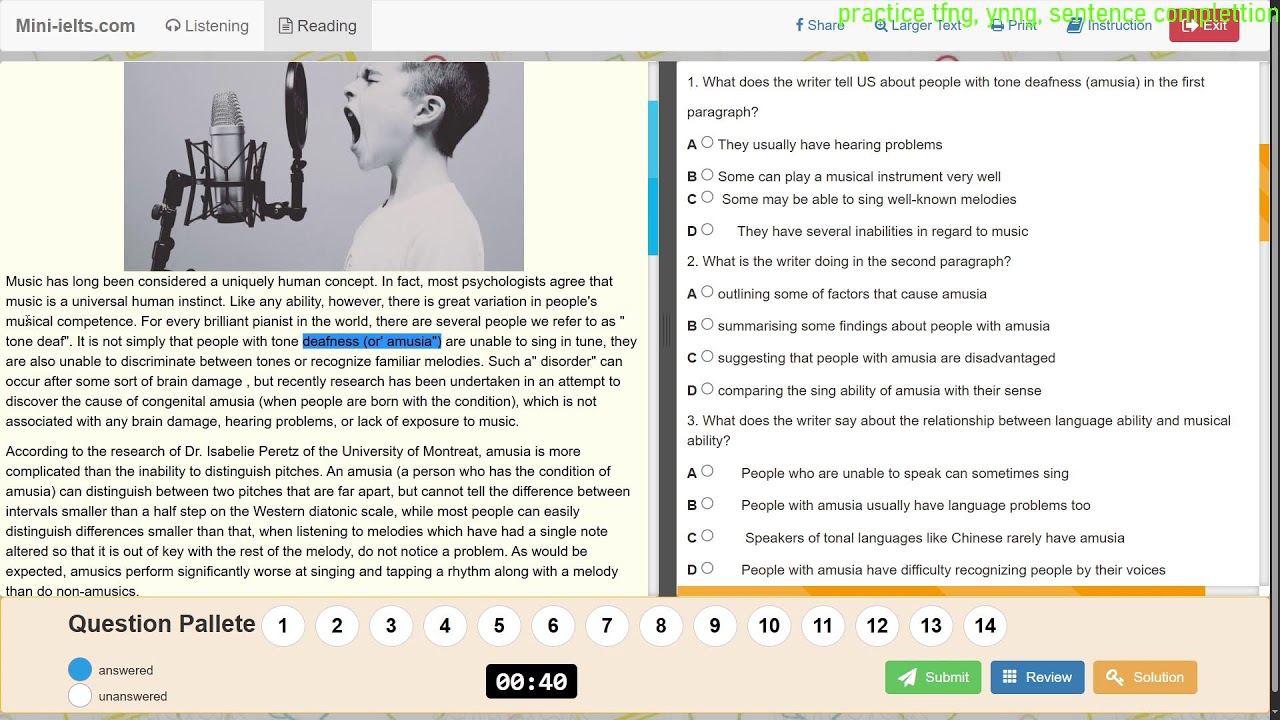Click the blue 'answered' legend circle

[80, 670]
